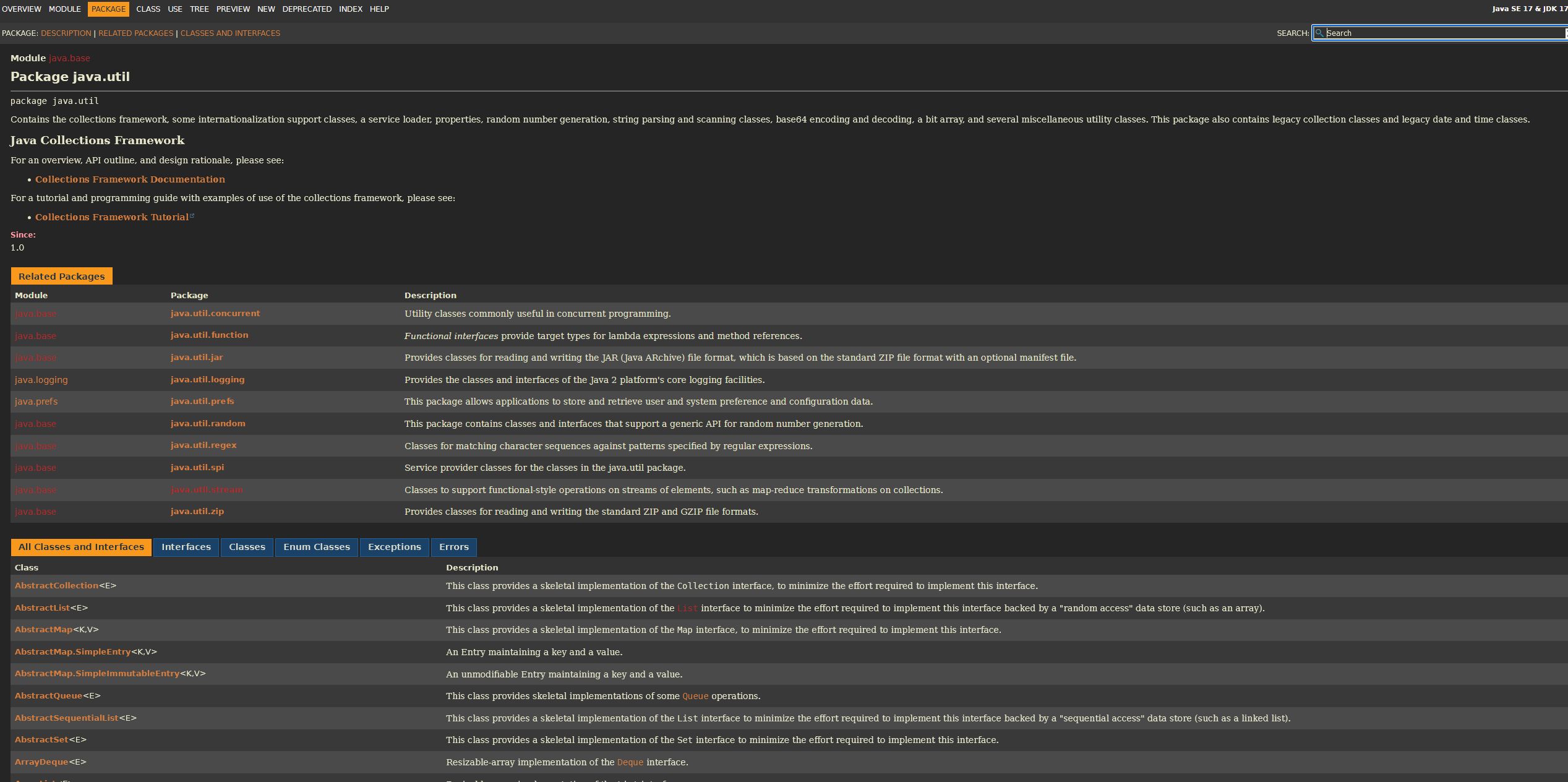Image resolution: width=1568 pixels, height=782 pixels.
Task: Open the DESCRIPTION package link
Action: pyautogui.click(x=64, y=33)
